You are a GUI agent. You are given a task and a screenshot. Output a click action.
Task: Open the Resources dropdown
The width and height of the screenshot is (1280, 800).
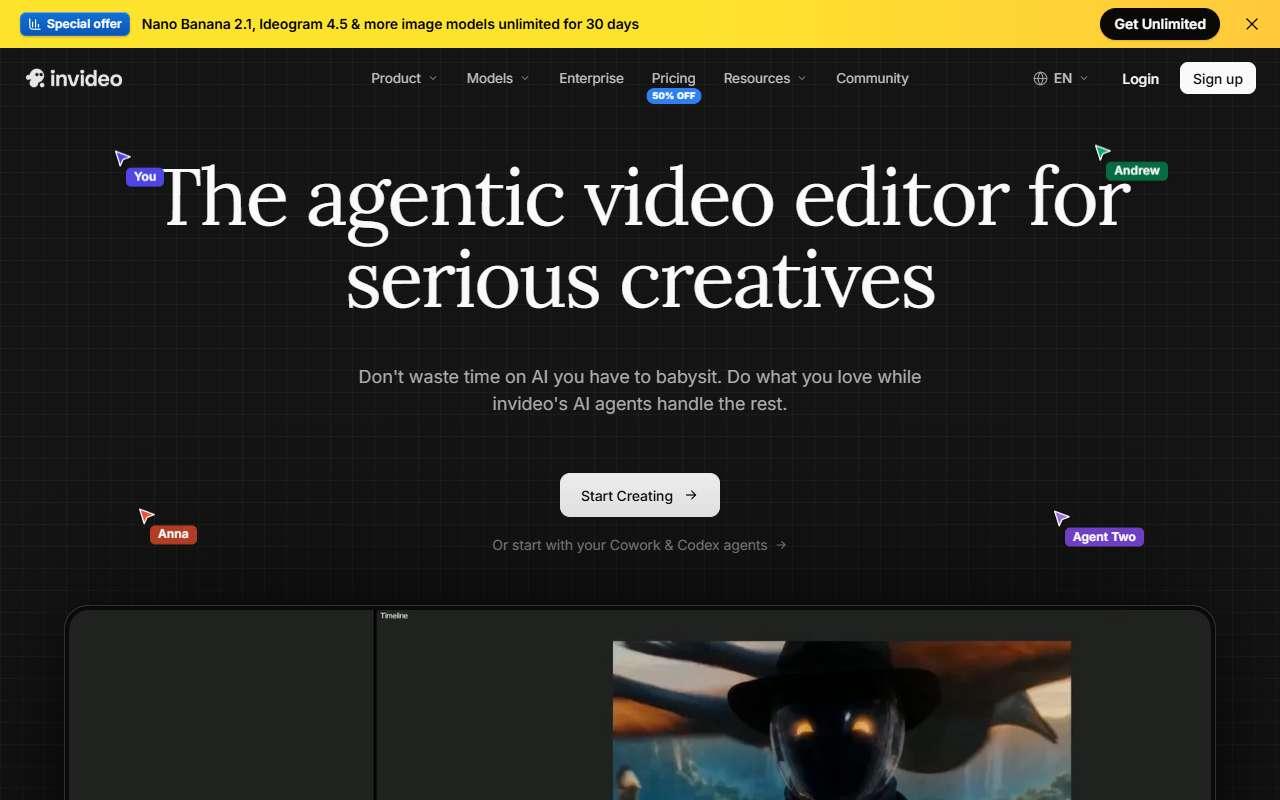click(x=765, y=78)
